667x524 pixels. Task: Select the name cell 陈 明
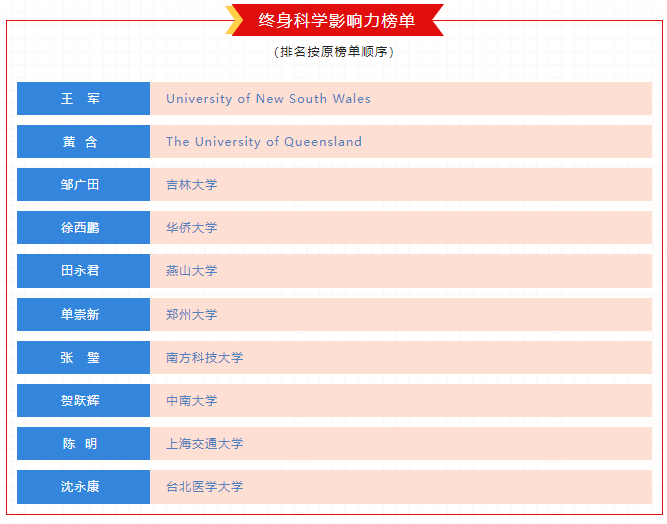tap(83, 444)
